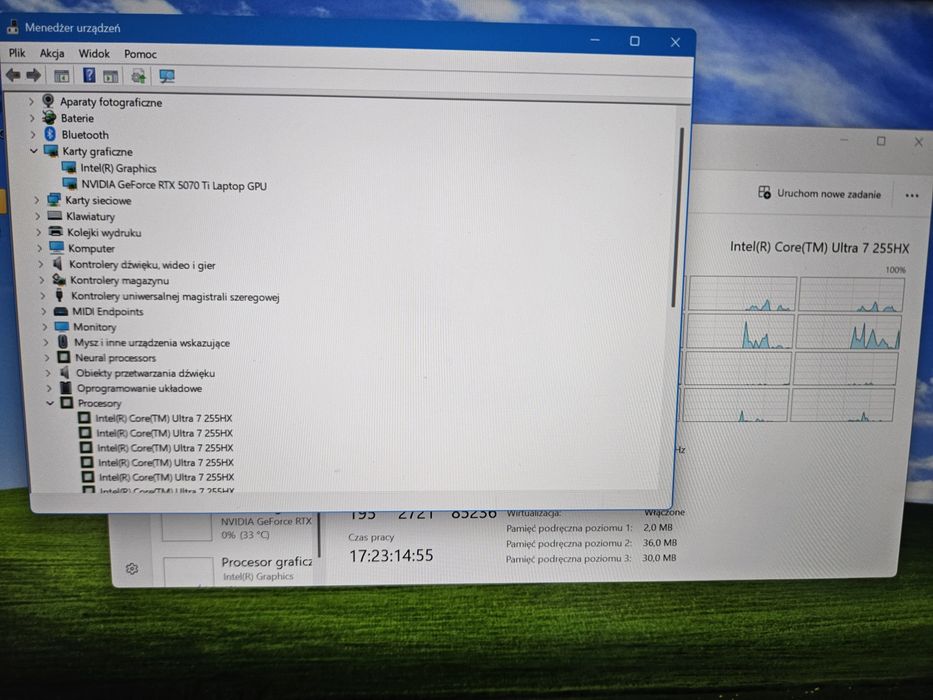Screen dimensions: 933x700
Task: Click the Kolejki wydruku printer icon
Action: pyautogui.click(x=56, y=232)
